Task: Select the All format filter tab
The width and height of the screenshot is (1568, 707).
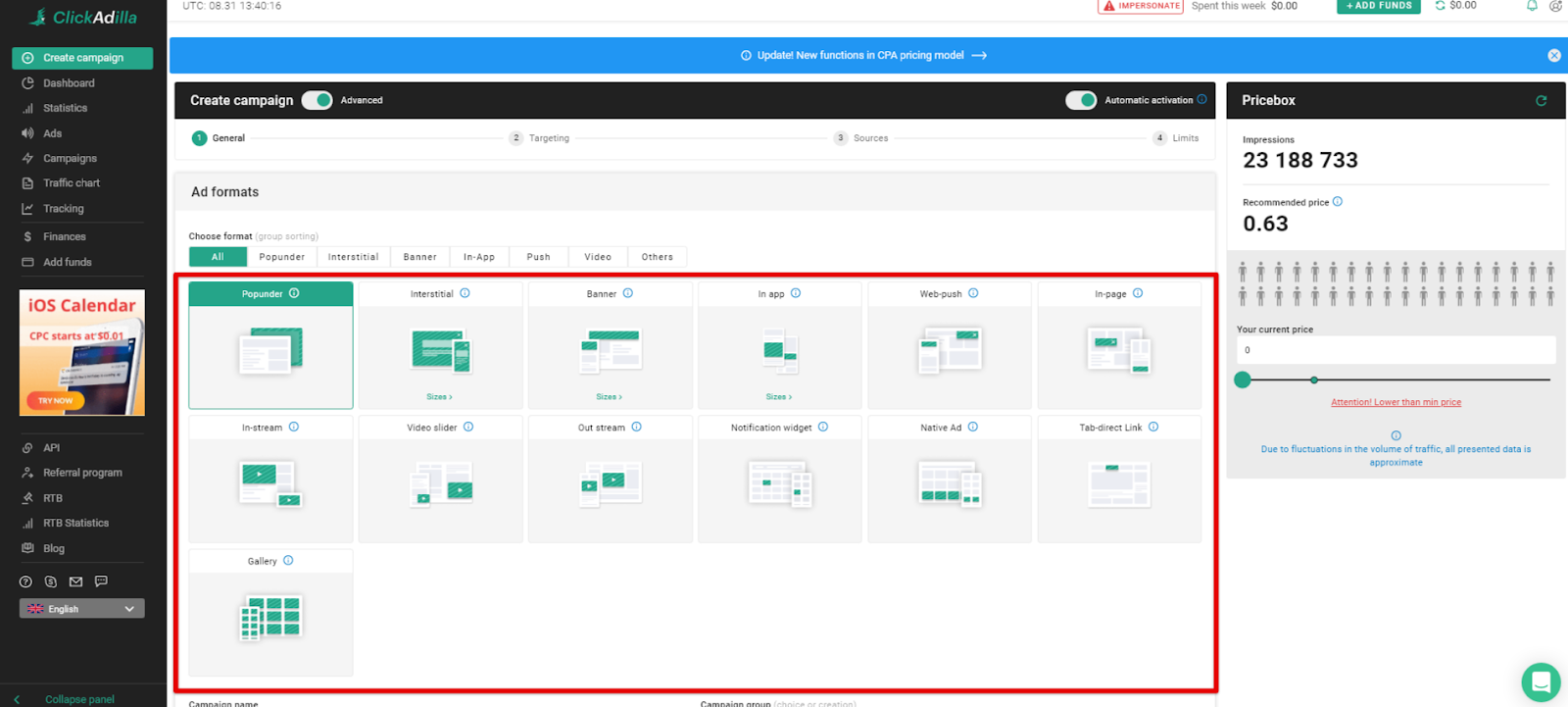Action: coord(218,257)
